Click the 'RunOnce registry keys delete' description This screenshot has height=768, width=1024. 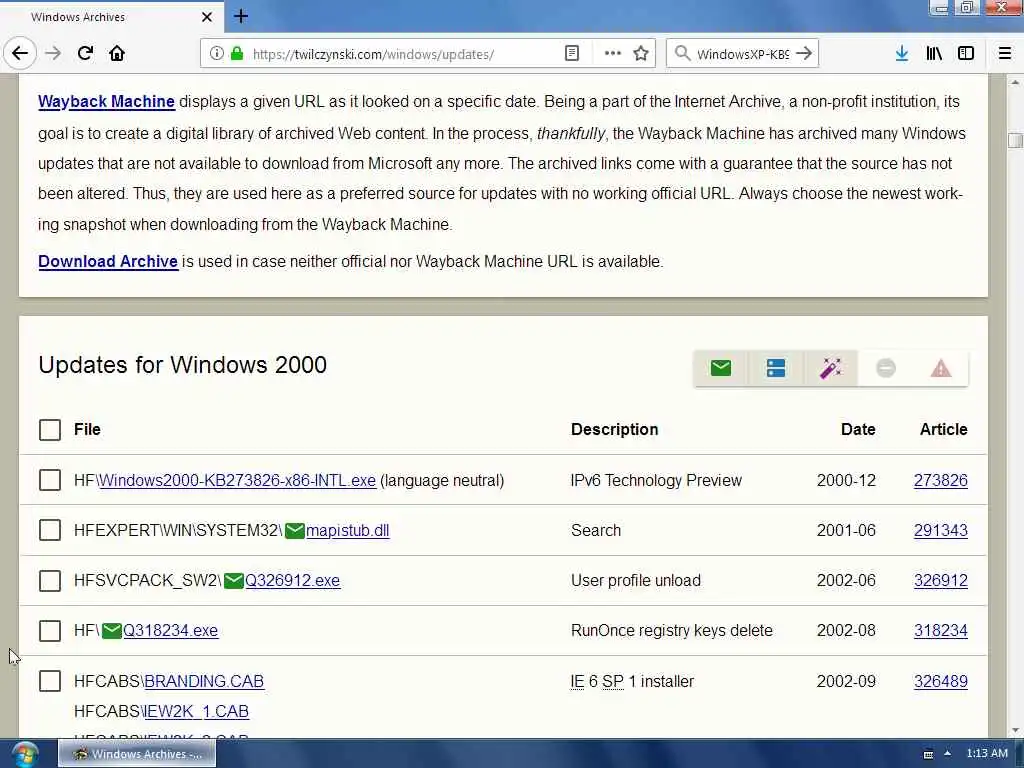(x=672, y=631)
